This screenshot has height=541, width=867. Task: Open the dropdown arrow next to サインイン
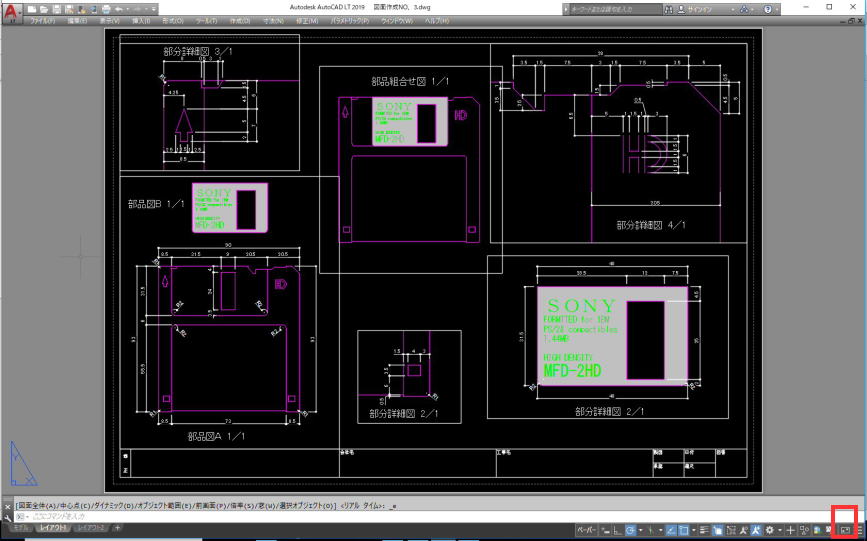click(x=733, y=9)
